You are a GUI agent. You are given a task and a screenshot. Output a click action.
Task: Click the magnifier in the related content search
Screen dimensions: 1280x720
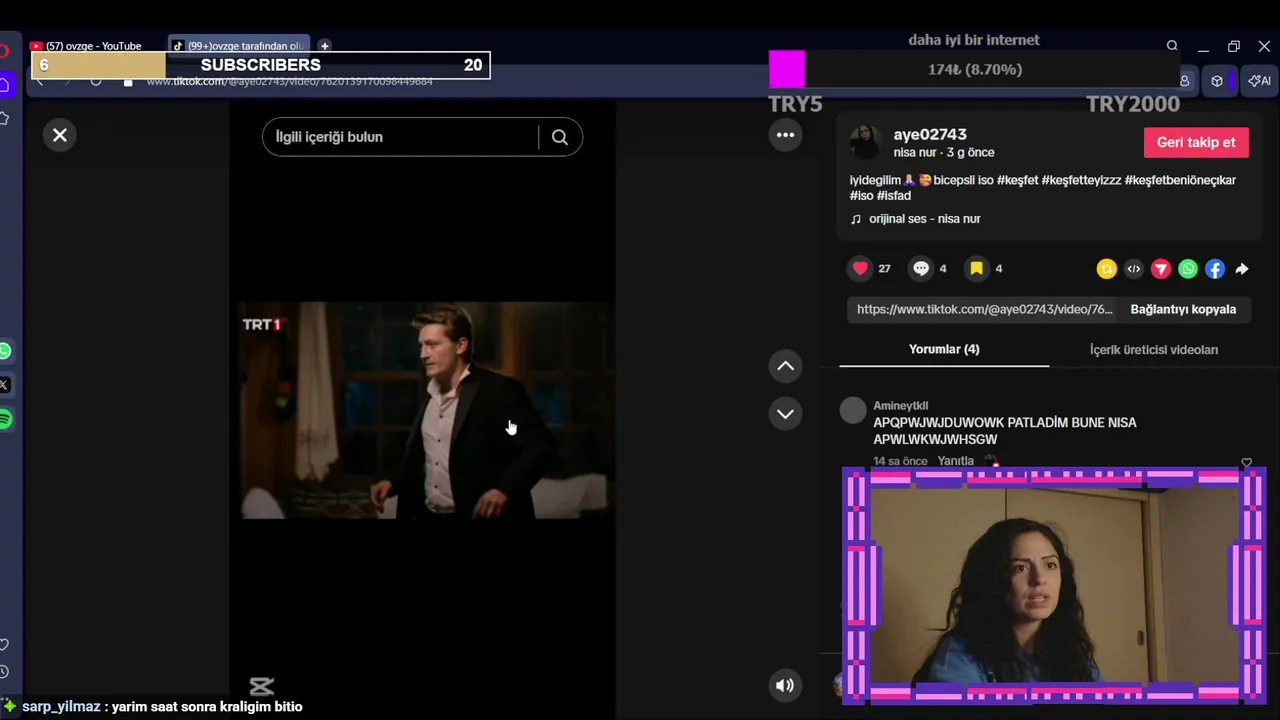(x=560, y=137)
